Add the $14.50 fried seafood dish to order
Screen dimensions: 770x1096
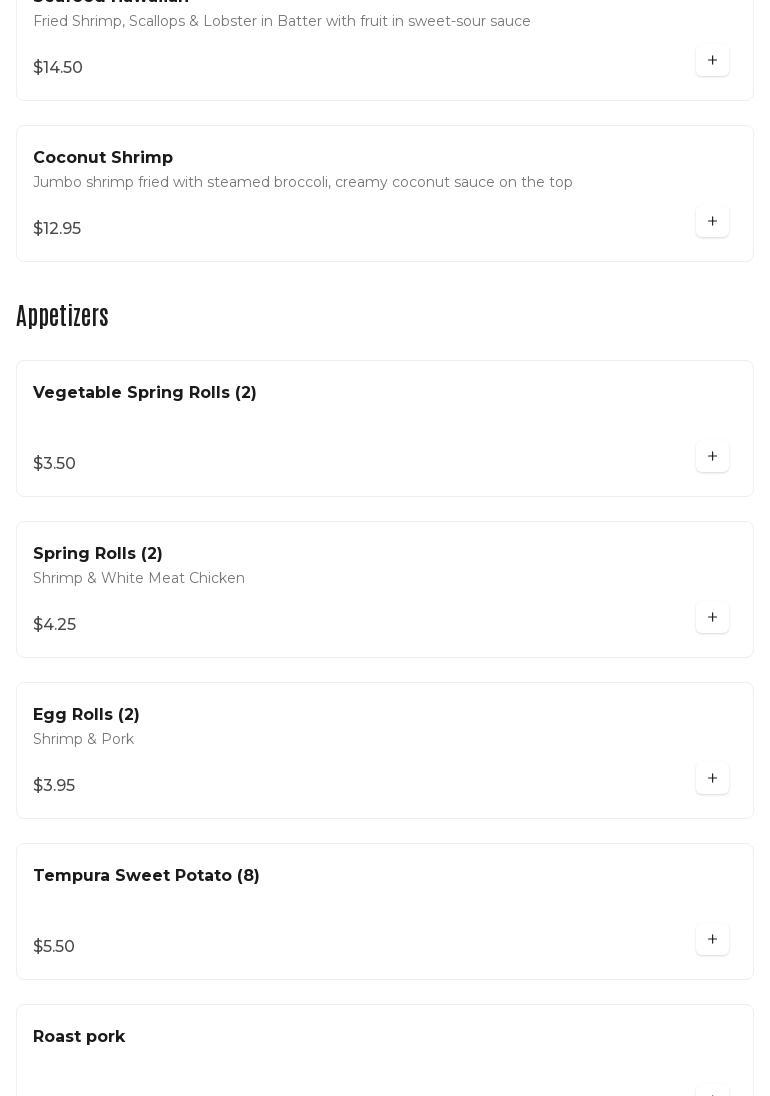pos(712,61)
